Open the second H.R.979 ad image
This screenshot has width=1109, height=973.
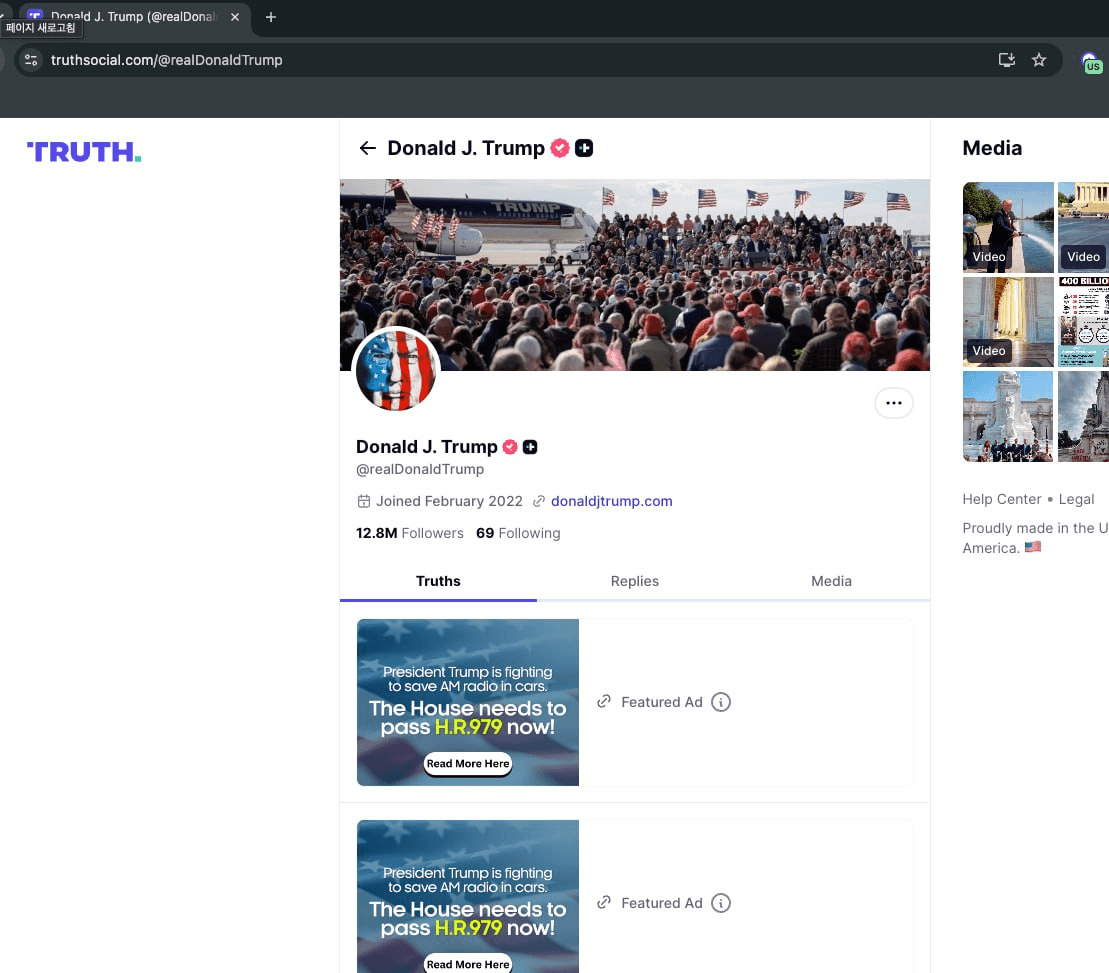468,897
